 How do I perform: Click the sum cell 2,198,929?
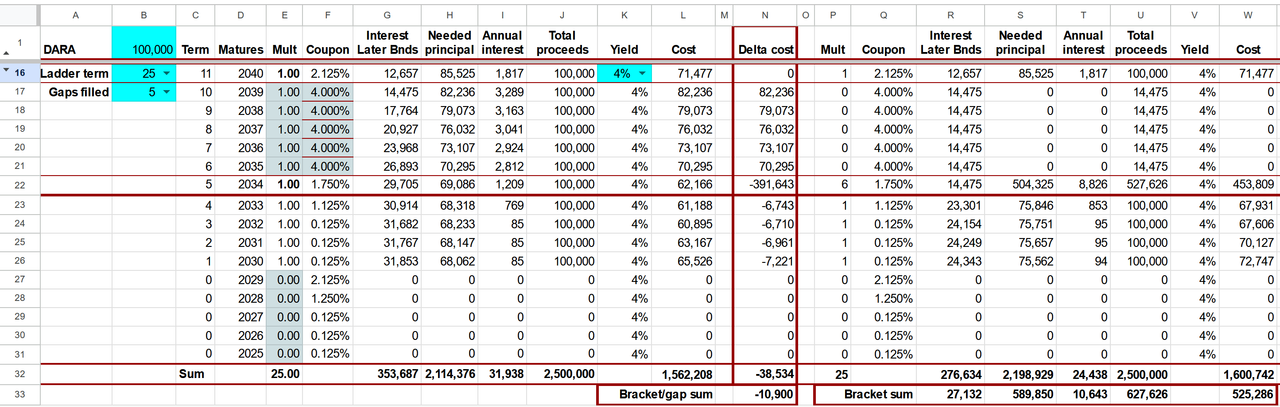coord(1018,374)
